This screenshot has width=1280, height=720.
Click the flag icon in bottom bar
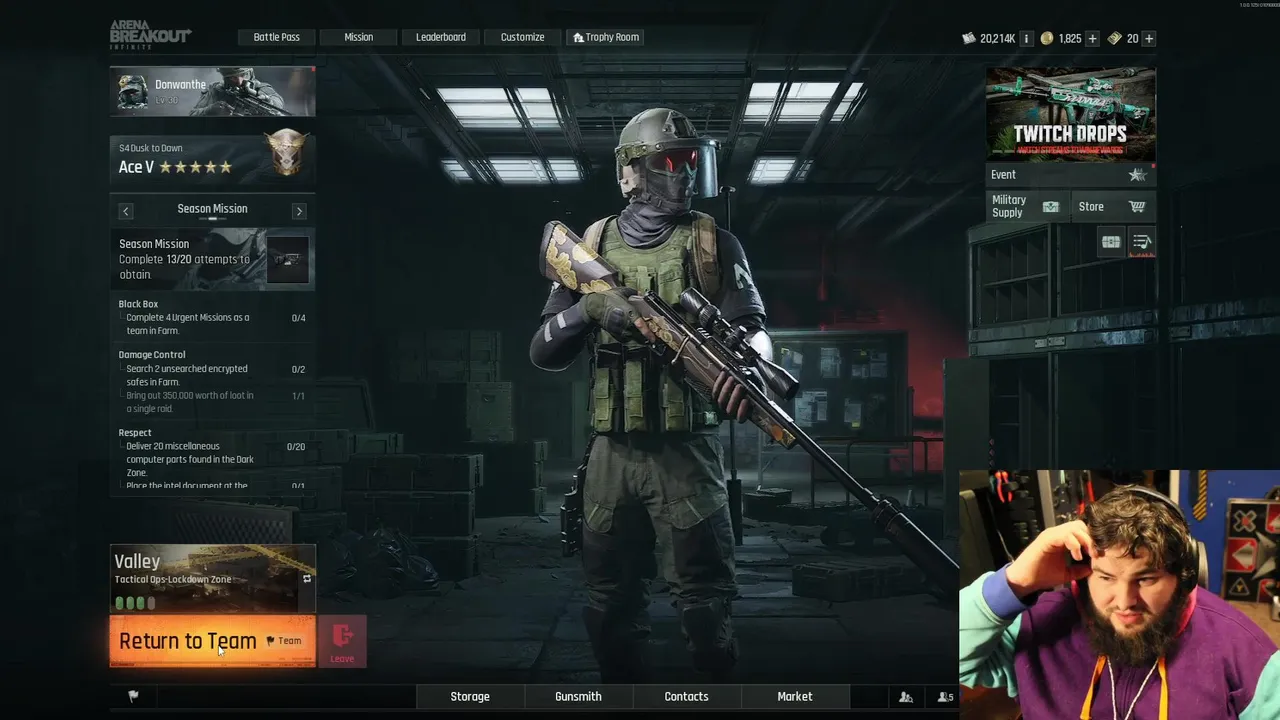click(133, 696)
